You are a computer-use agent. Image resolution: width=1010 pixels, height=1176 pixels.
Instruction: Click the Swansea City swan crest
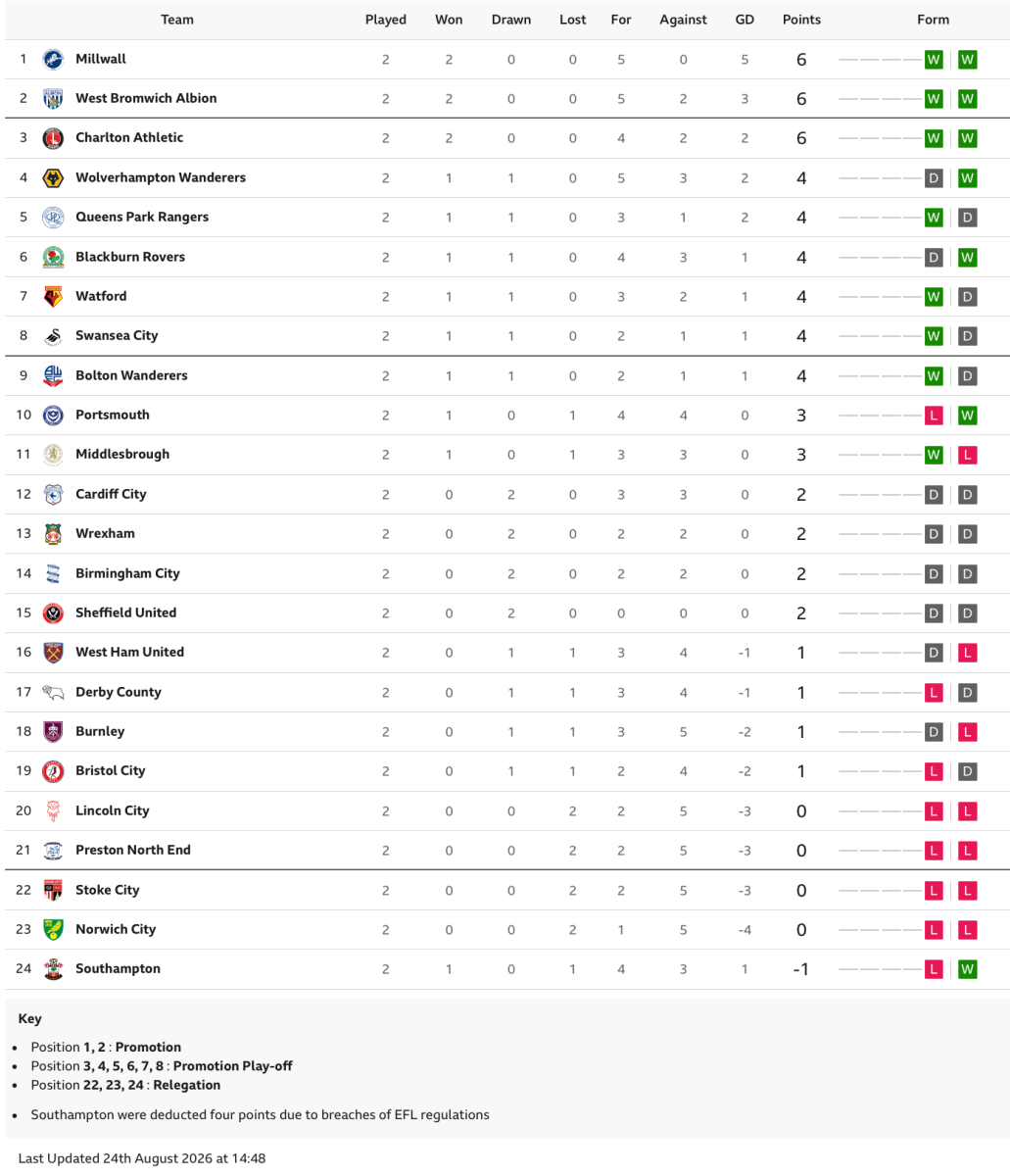pyautogui.click(x=53, y=336)
